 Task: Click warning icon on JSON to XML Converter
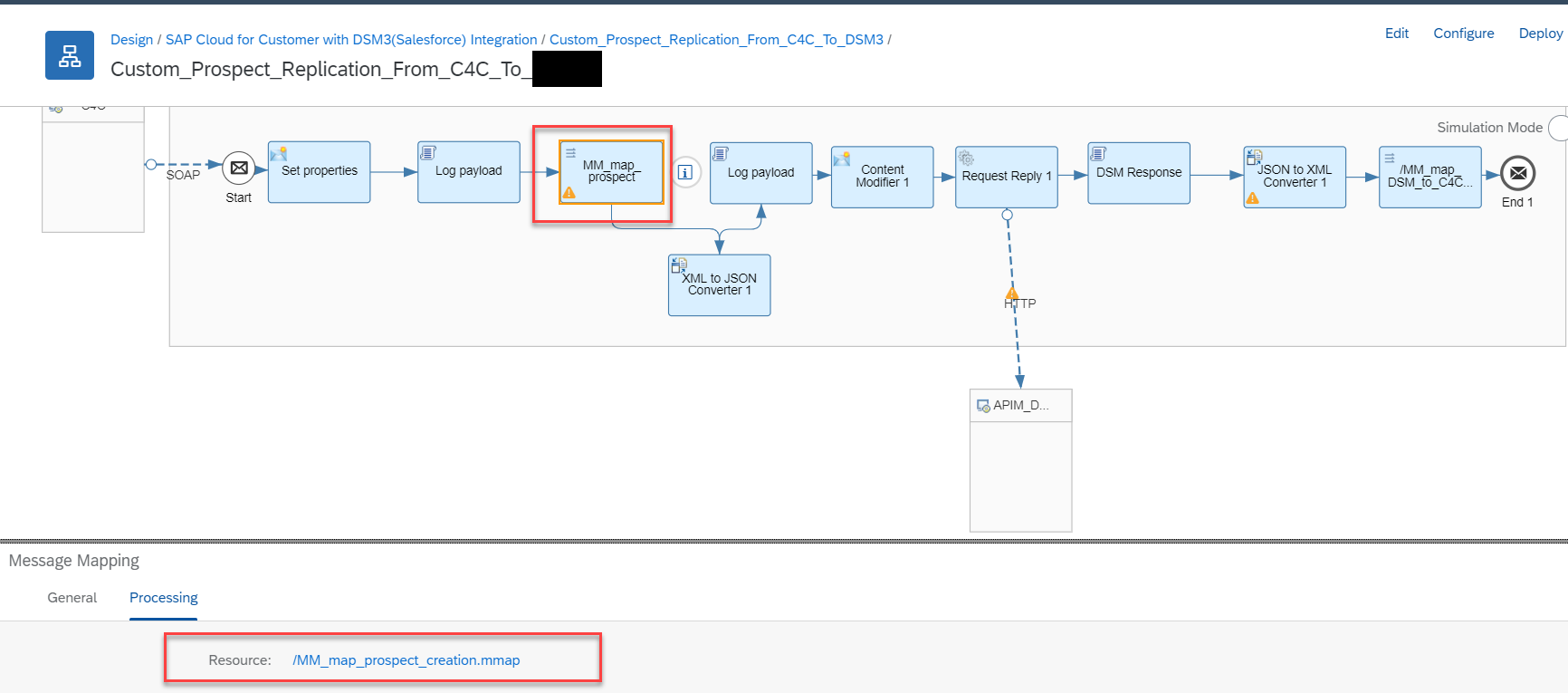tap(1253, 198)
